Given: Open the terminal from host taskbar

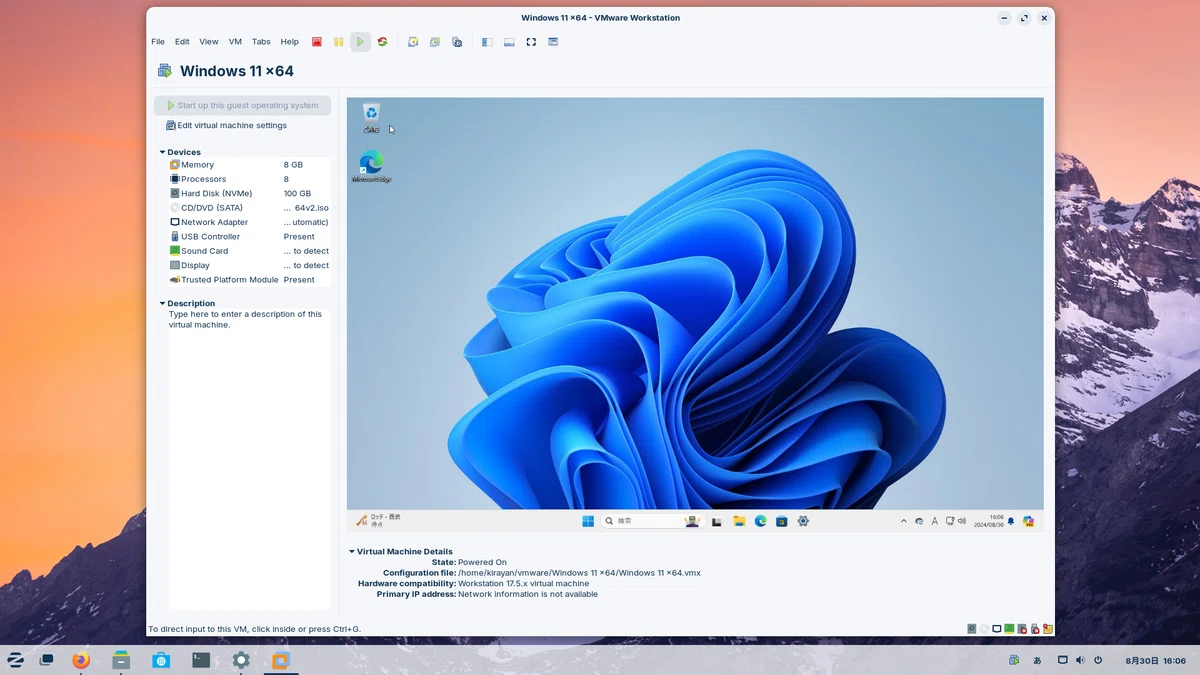Looking at the screenshot, I should click(201, 660).
